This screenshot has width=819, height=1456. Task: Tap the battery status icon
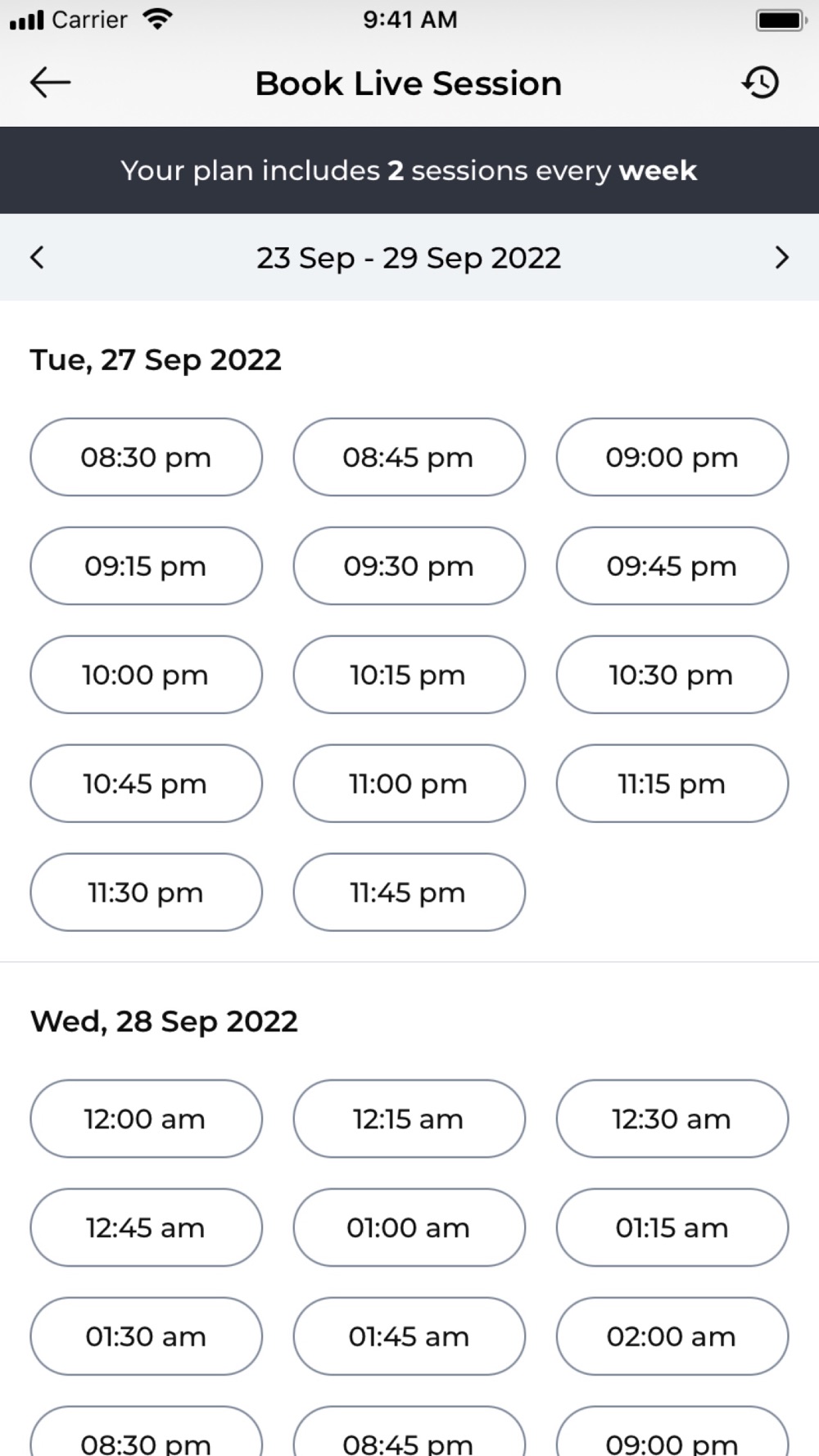[781, 20]
